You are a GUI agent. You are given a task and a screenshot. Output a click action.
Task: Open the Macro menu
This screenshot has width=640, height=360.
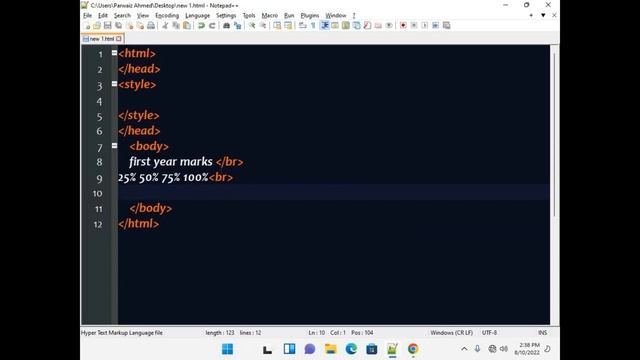pos(269,16)
